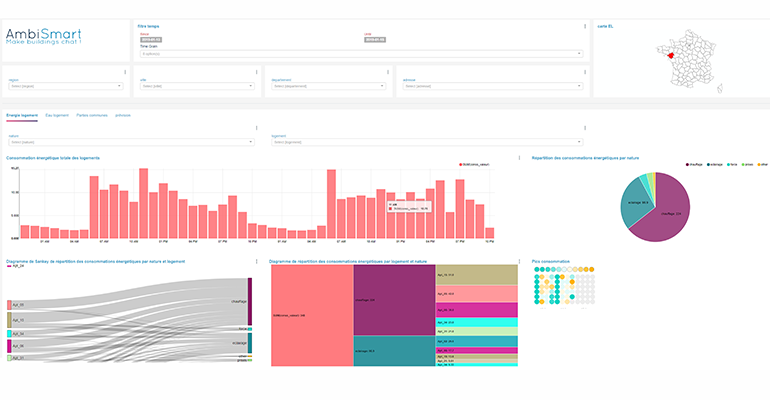Open options menu on the ville filter panel

pyautogui.click(x=256, y=72)
